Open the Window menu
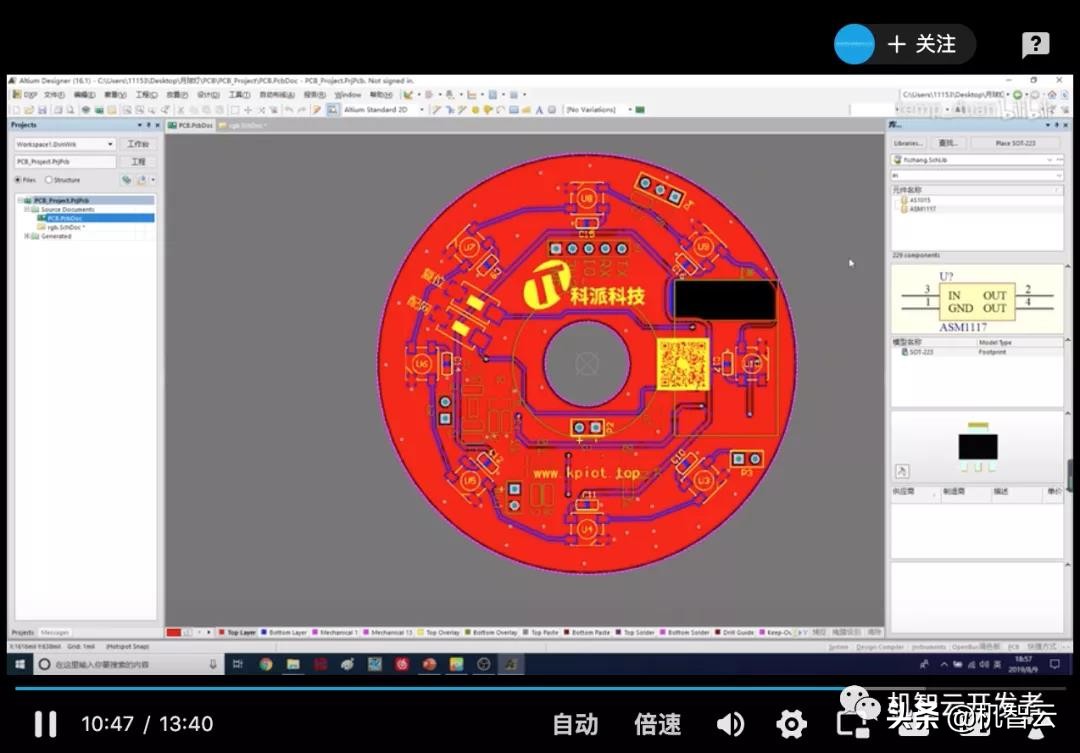 coord(347,94)
